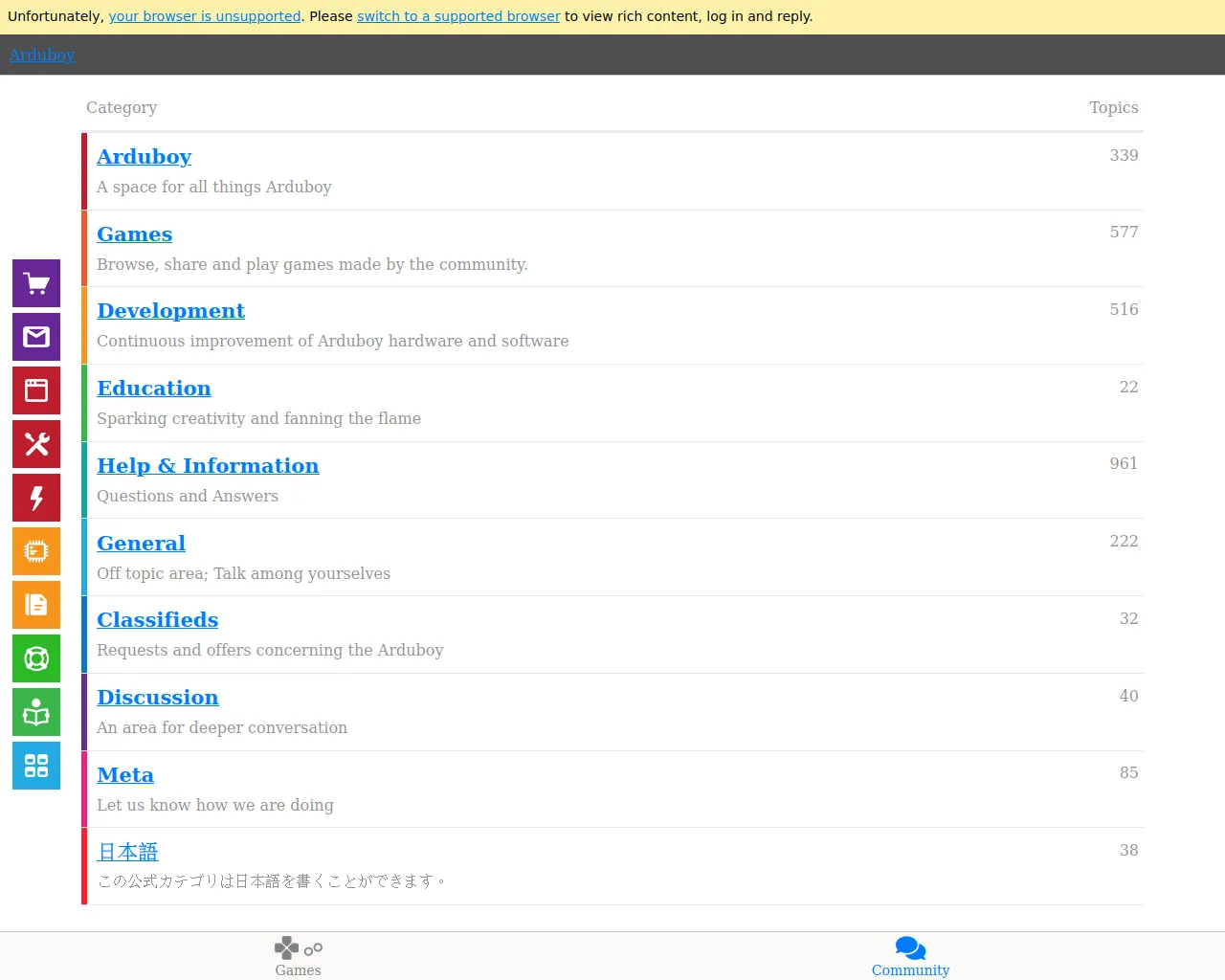Switch to the Community tab at bottom
The width and height of the screenshot is (1225, 980).
coord(910,956)
